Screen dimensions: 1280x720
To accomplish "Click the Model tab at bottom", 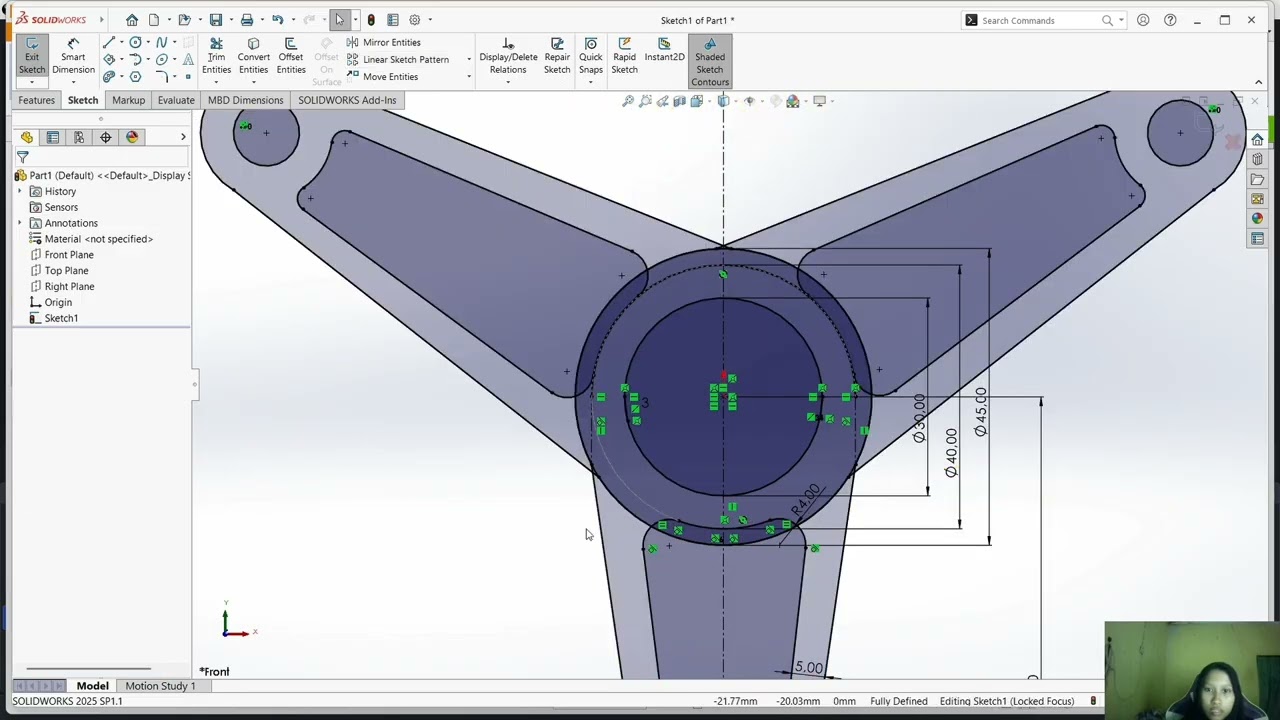I will click(x=92, y=686).
